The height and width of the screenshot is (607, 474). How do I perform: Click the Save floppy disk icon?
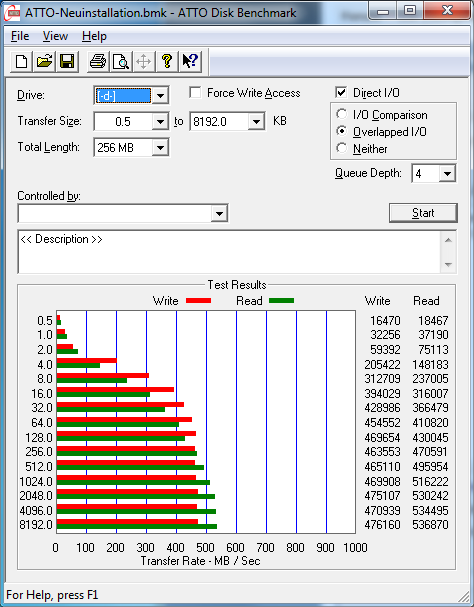(x=67, y=62)
